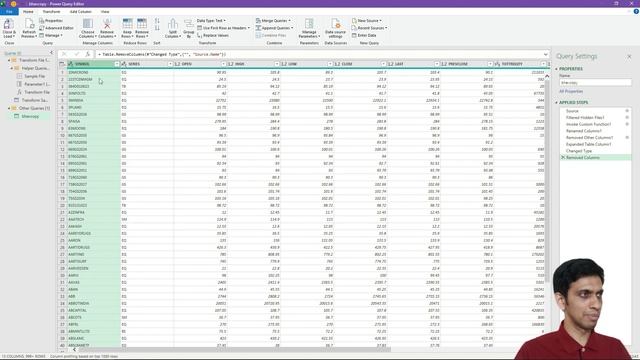Open the SERIES column filter dropdown

click(170, 64)
